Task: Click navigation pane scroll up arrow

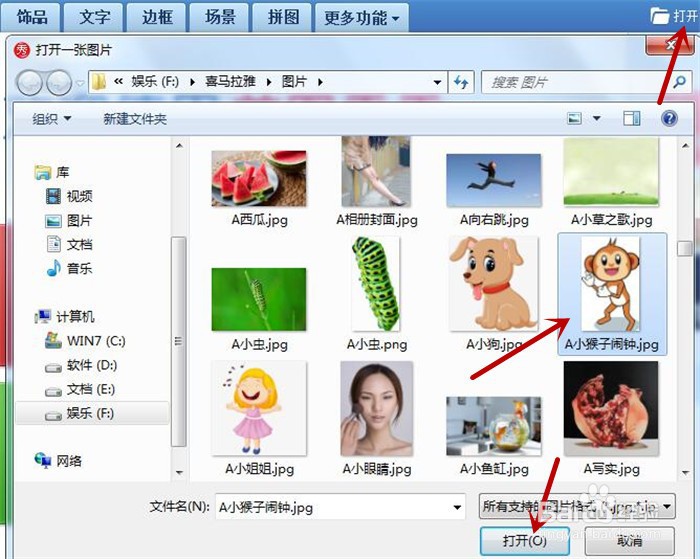Action: pyautogui.click(x=179, y=146)
